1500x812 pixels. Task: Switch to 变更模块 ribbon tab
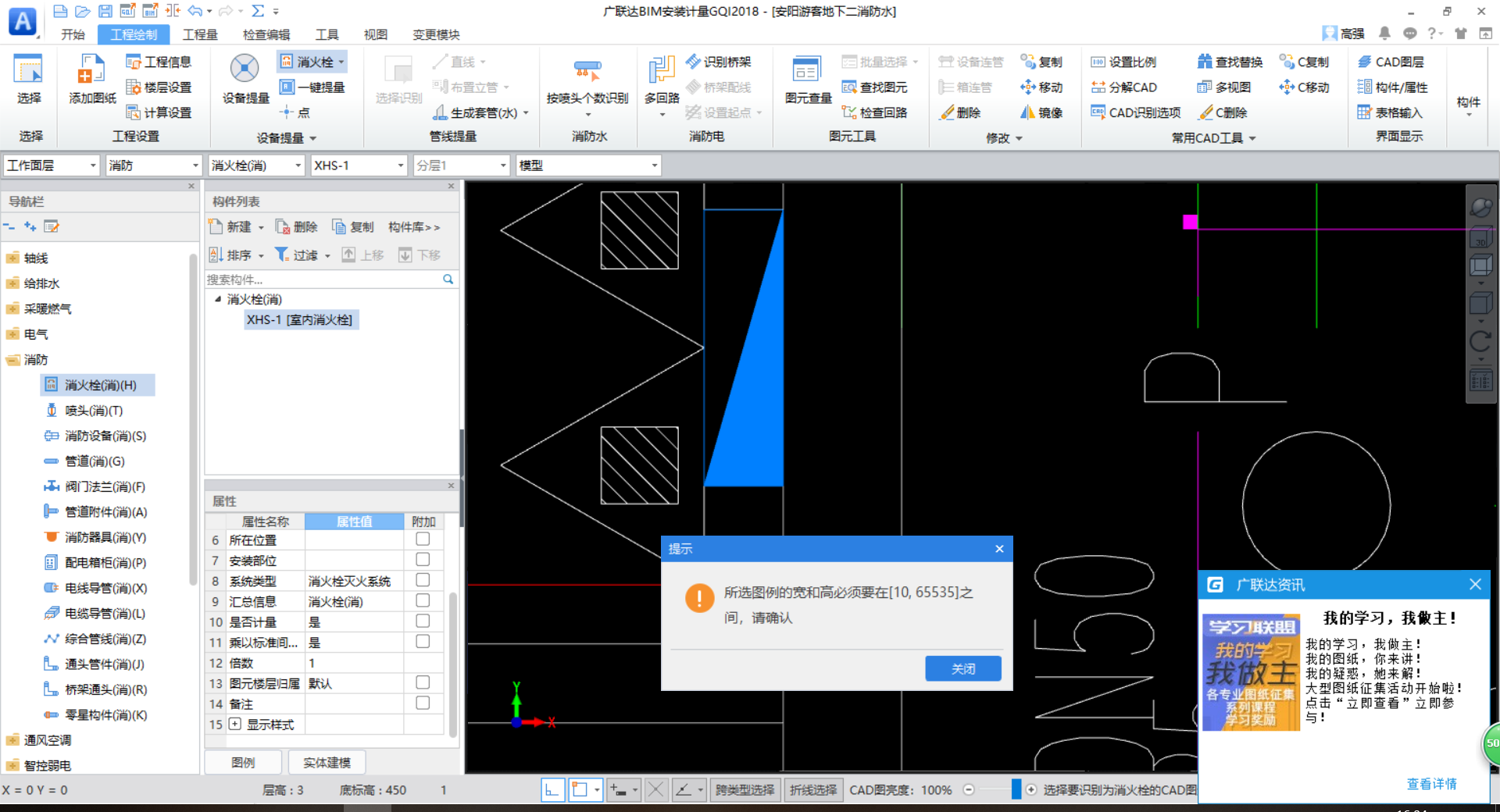pos(436,34)
